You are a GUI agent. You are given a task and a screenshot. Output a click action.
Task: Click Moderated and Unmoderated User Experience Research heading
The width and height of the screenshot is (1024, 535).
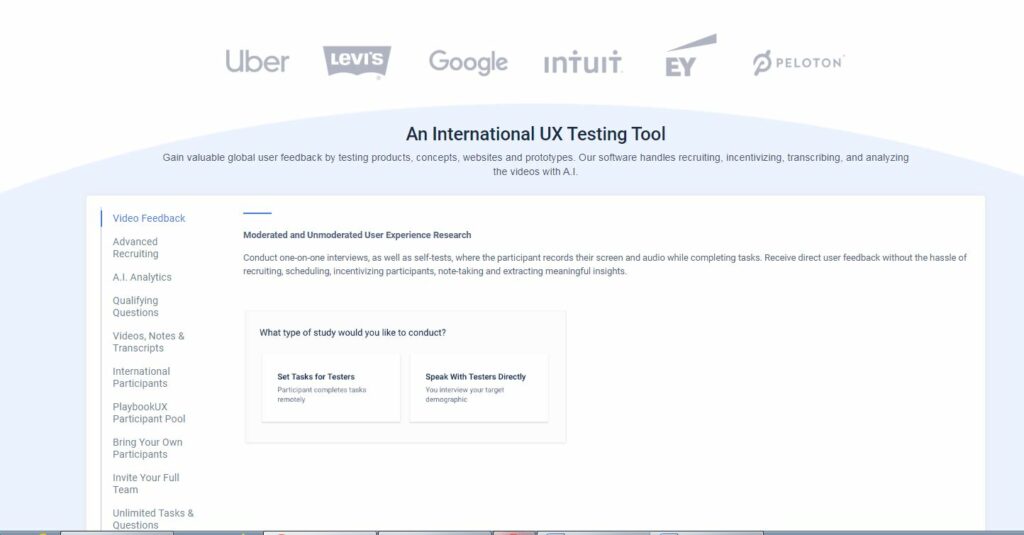point(357,235)
